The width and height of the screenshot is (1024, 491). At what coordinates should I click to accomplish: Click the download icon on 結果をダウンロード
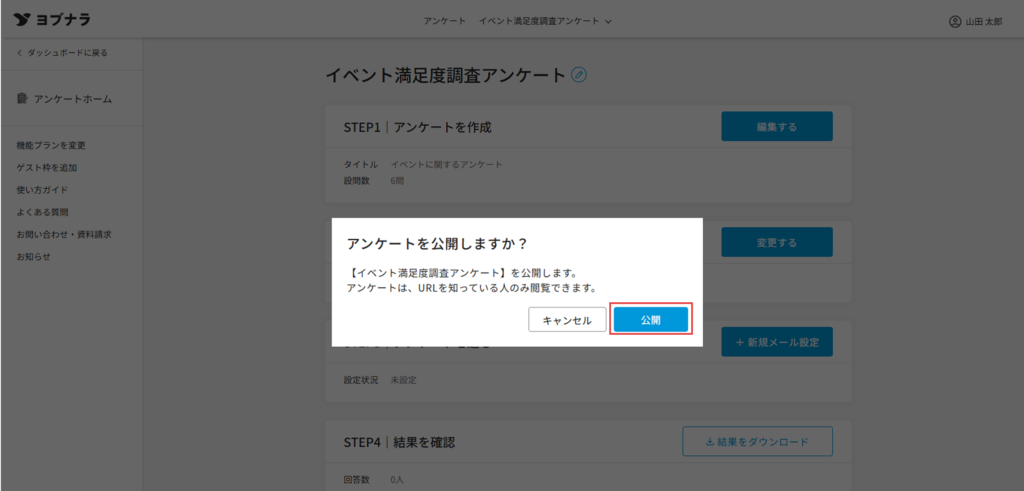click(x=709, y=441)
